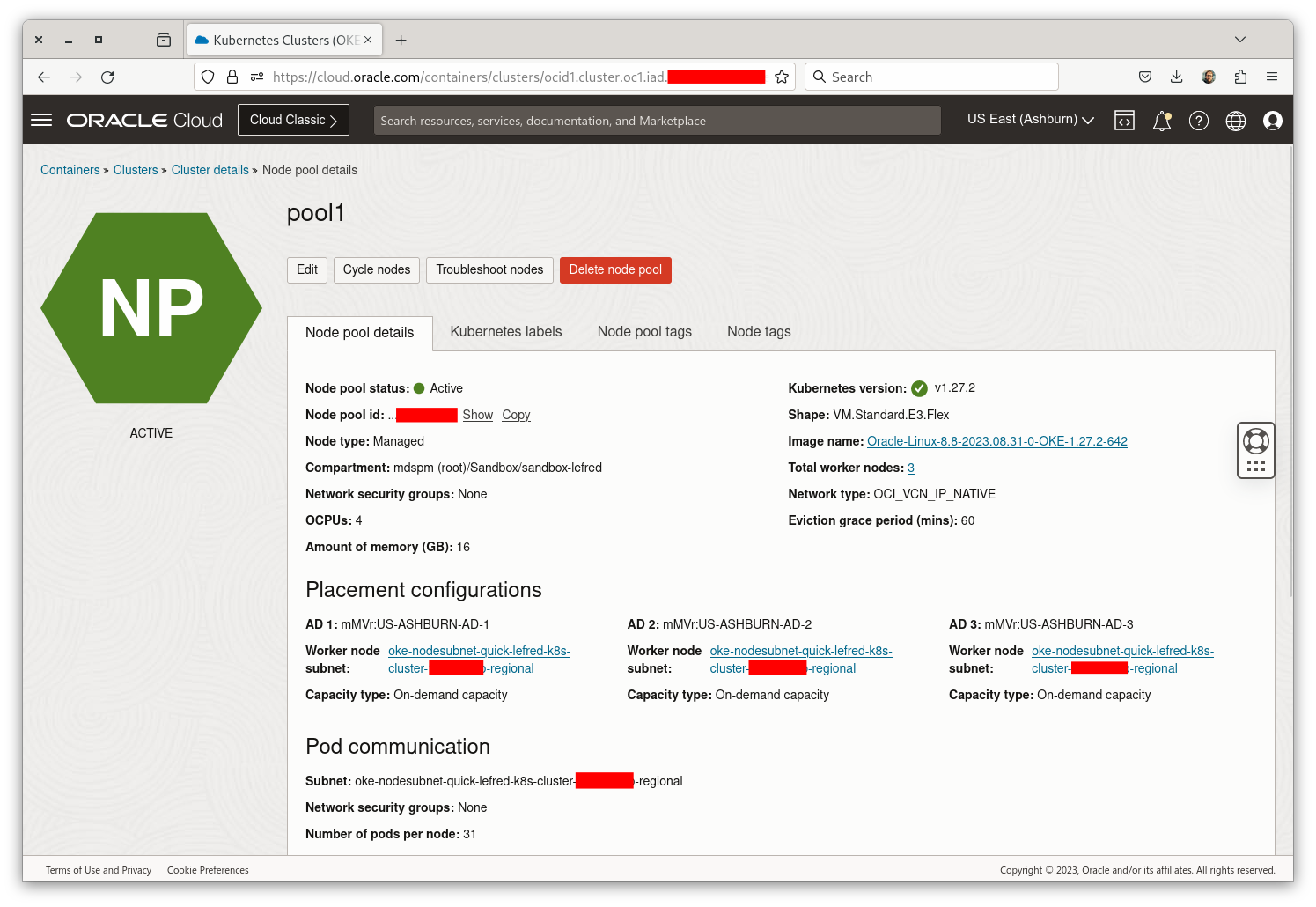Click the Cycle nodes button

(x=377, y=270)
